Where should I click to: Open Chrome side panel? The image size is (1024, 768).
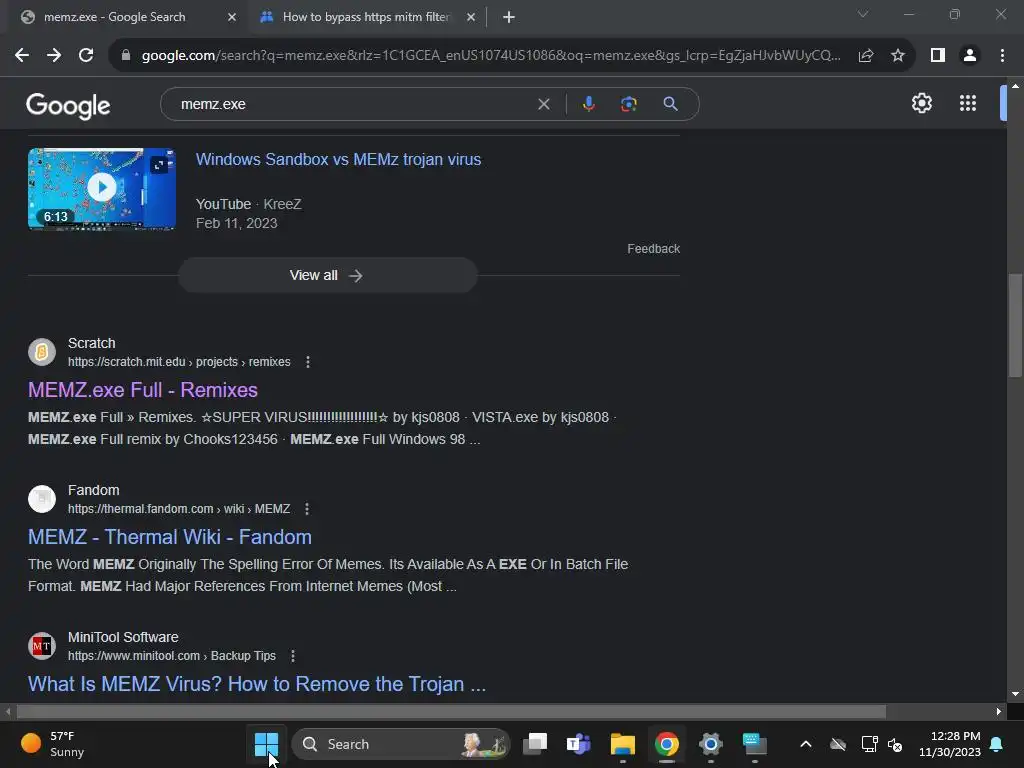tap(938, 56)
